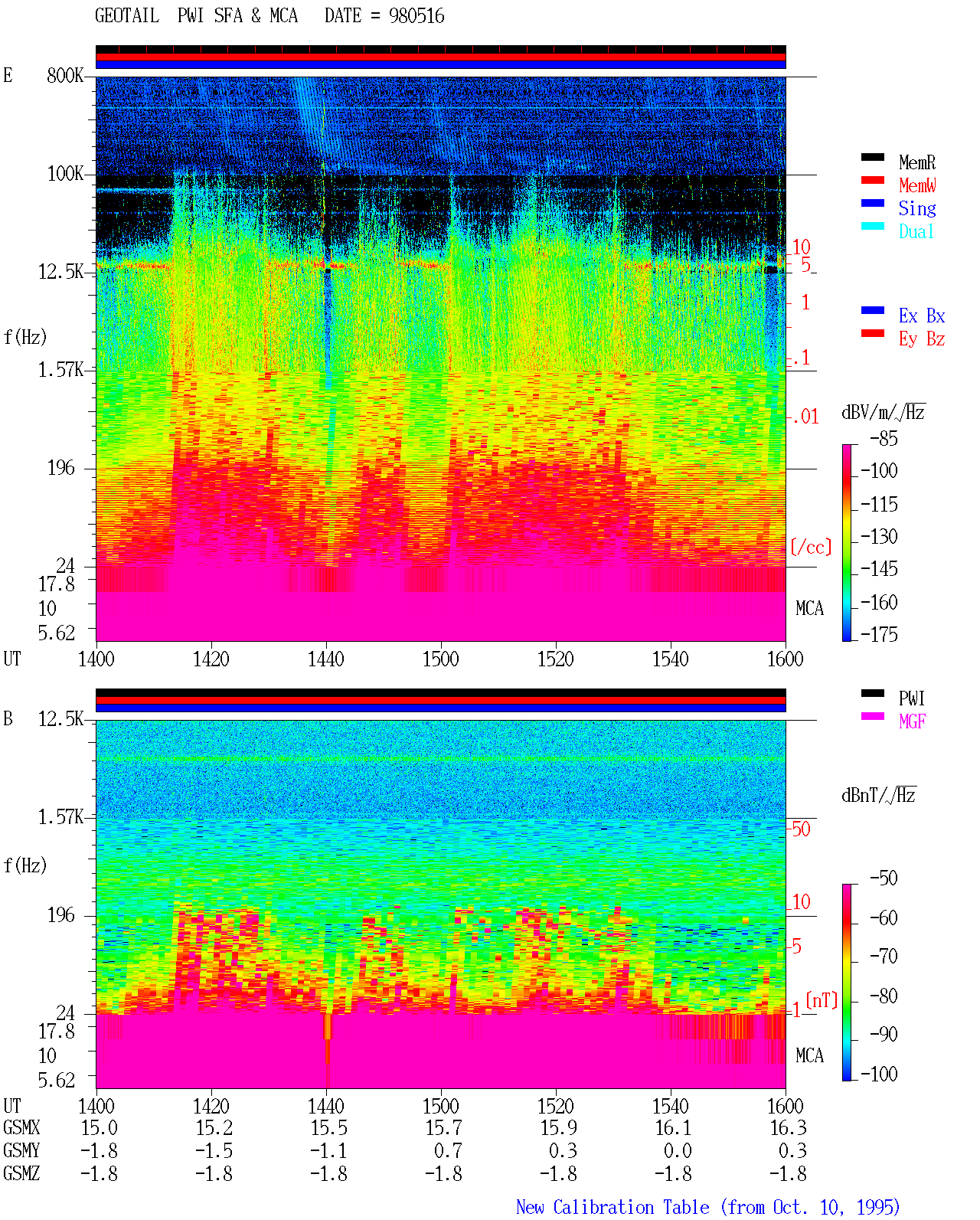Click the GSMZ row label

point(21,1174)
